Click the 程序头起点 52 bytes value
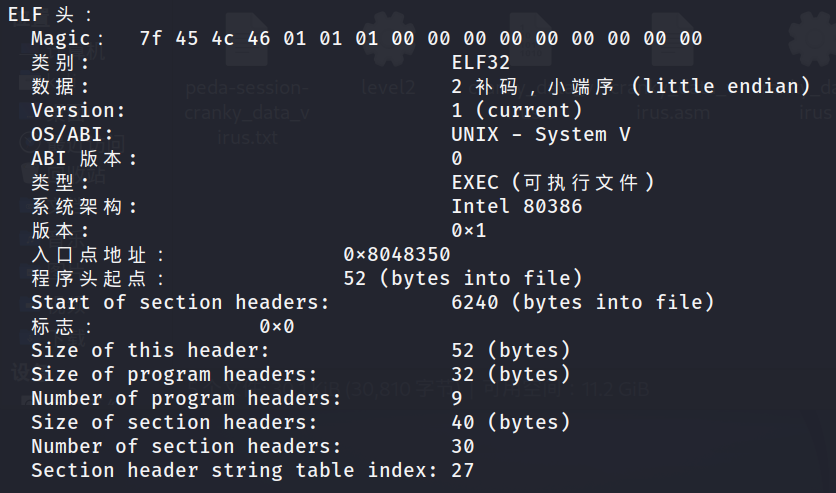 click(463, 278)
